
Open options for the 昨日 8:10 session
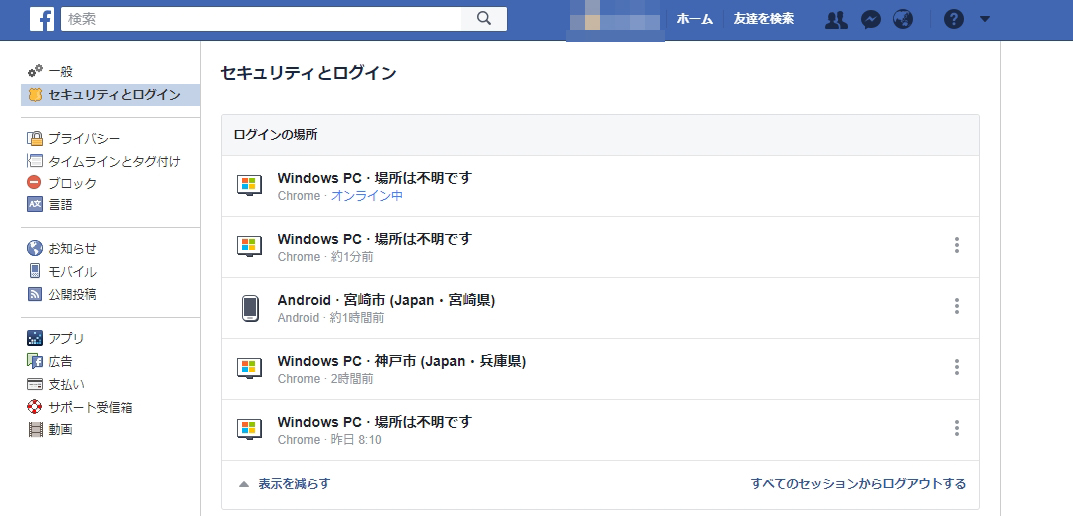(957, 429)
